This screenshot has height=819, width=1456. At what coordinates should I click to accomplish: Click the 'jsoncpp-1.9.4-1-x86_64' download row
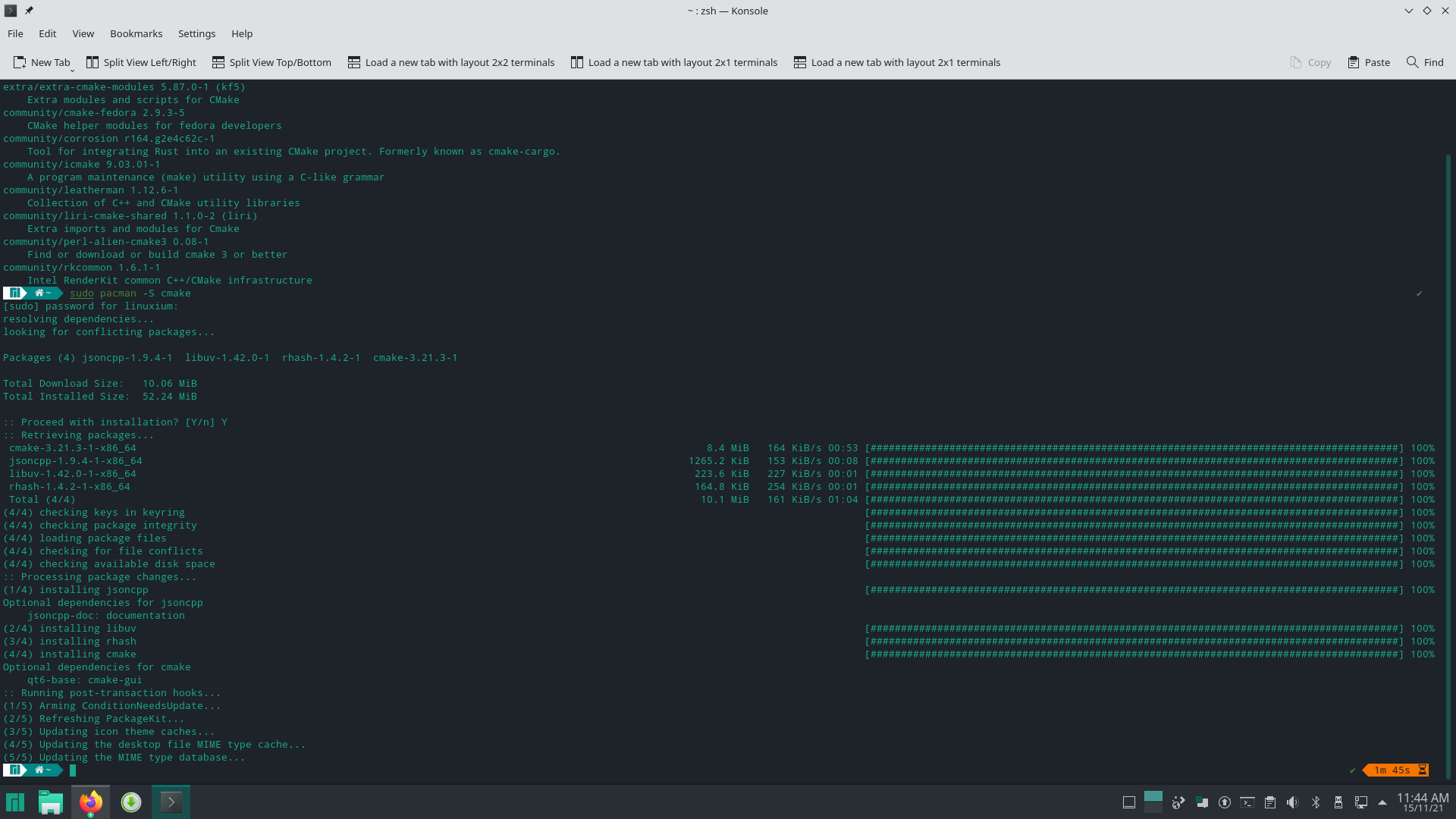720,460
